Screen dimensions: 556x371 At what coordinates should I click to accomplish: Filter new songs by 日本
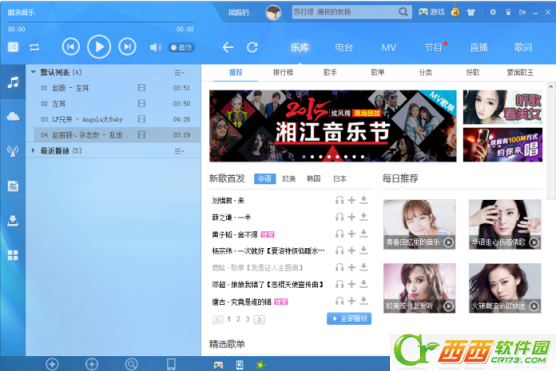[x=340, y=179]
